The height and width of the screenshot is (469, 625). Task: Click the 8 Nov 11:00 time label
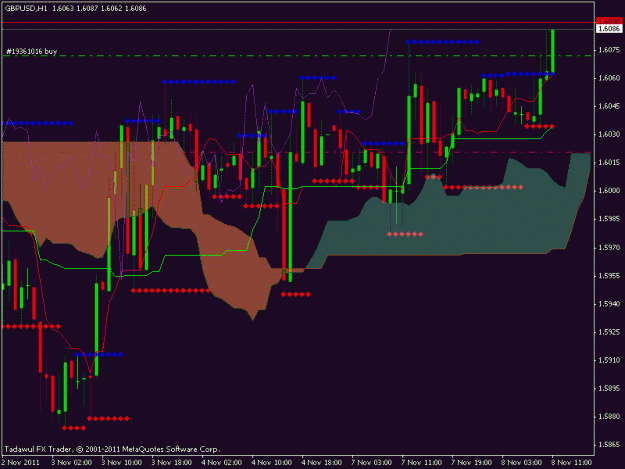572,463
